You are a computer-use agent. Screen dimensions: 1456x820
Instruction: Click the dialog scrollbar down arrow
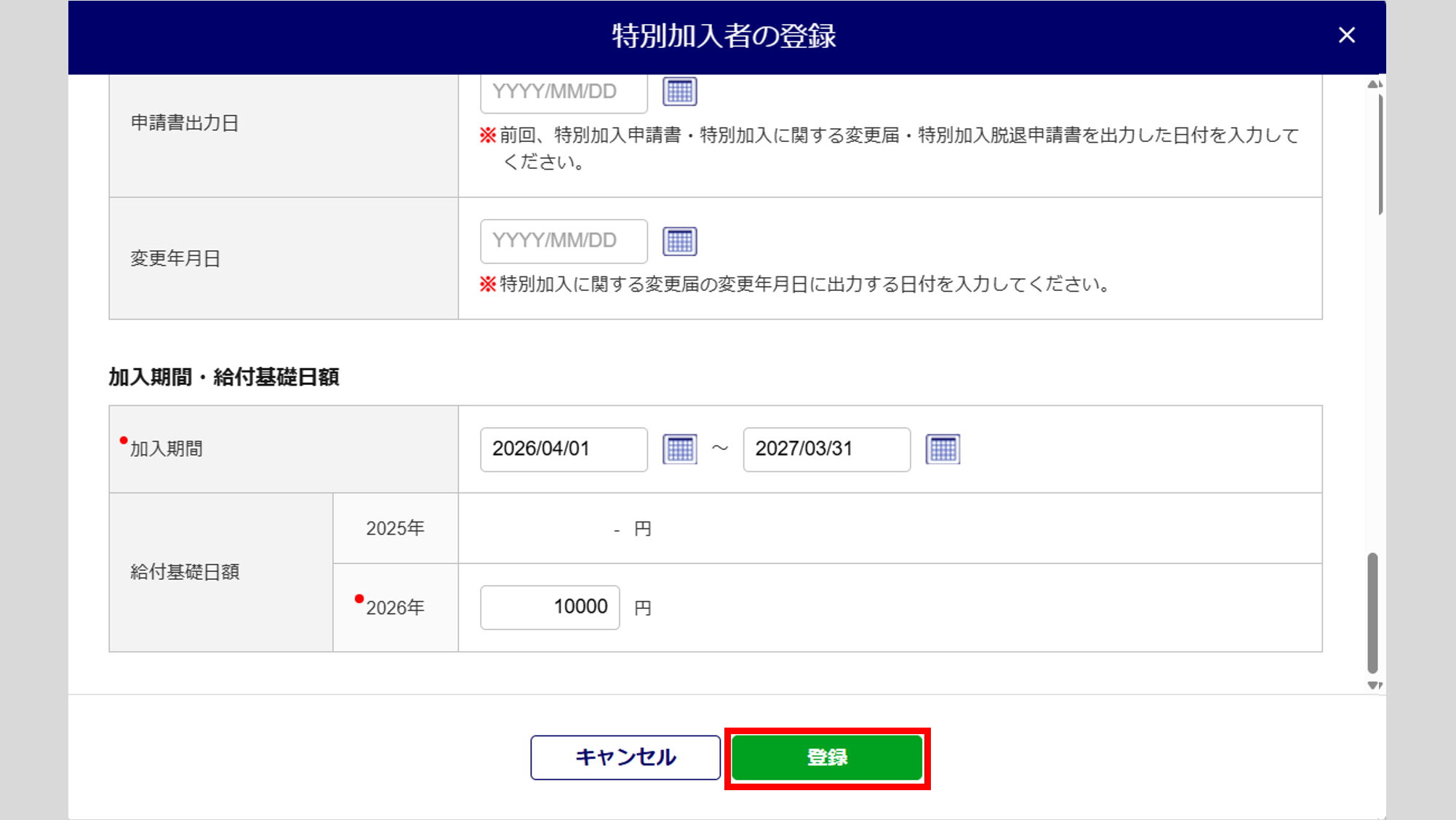coord(1373,685)
